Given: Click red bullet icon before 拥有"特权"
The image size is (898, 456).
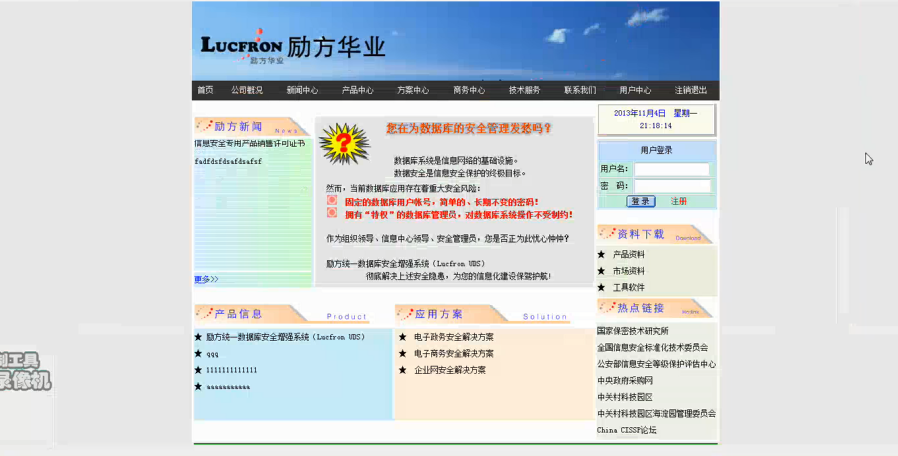Looking at the screenshot, I should pyautogui.click(x=332, y=213).
